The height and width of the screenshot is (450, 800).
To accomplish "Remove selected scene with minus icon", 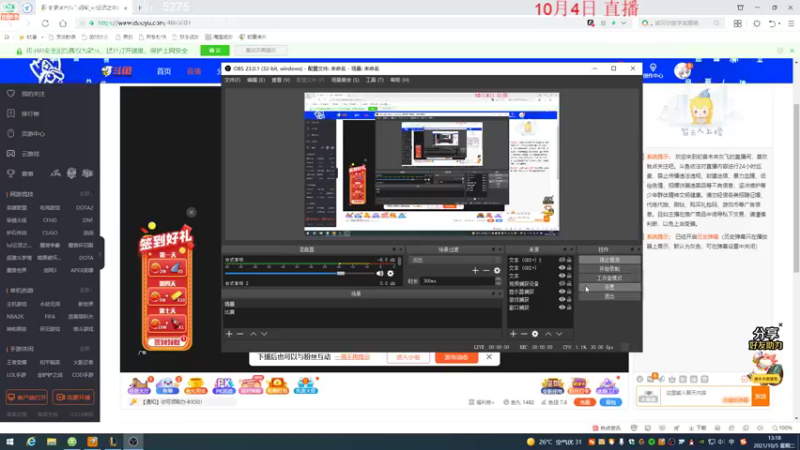I will [240, 334].
